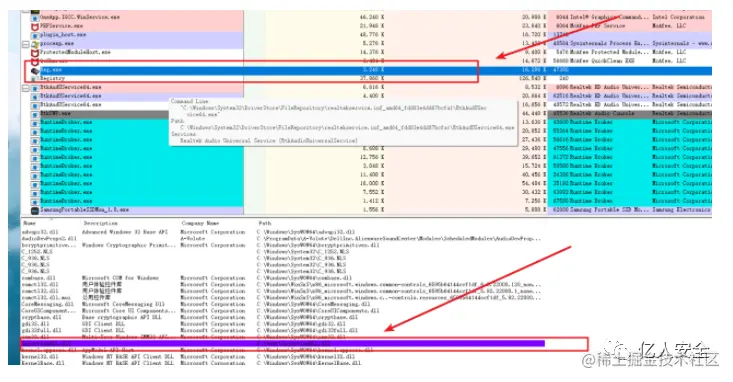Click the RtkUWP.exe process icon

pyautogui.click(x=35, y=114)
